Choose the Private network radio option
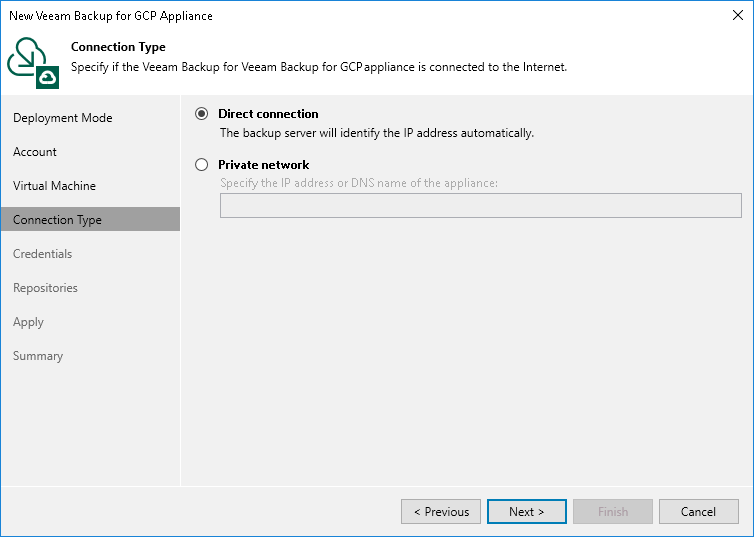Screen dimensions: 754x537 coord(201,164)
